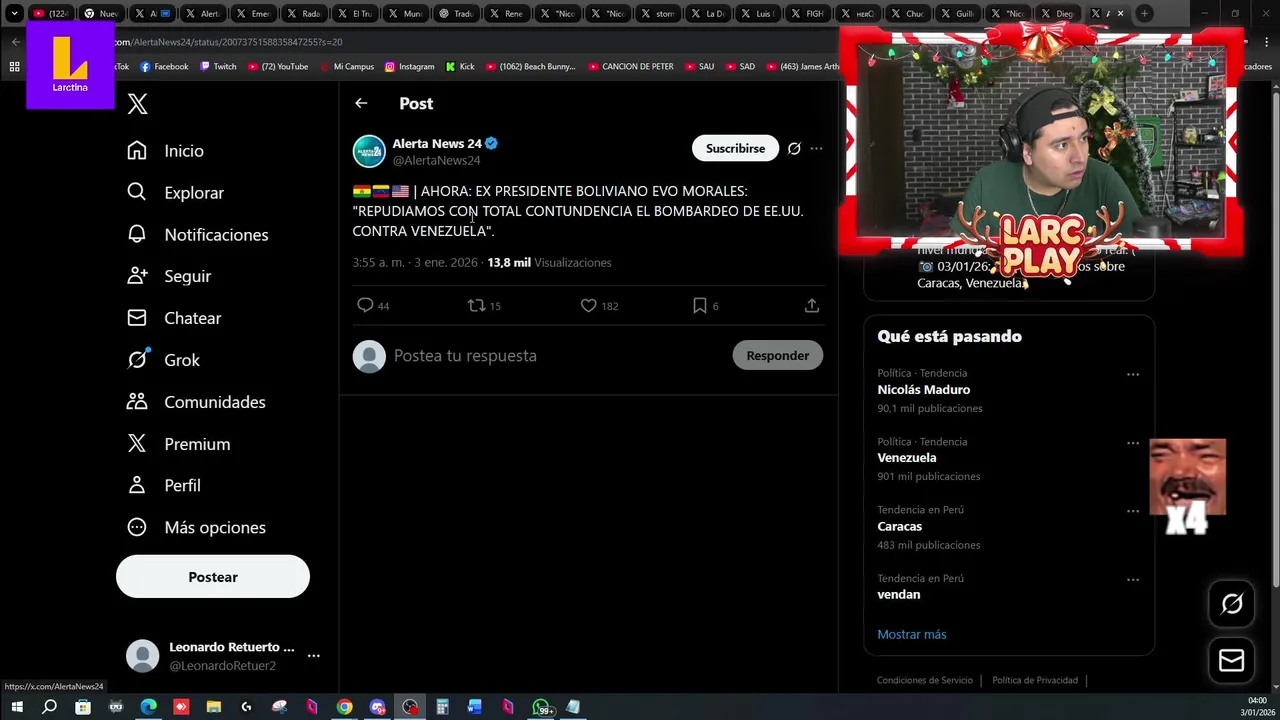Click @AlertaNews24 handle

coord(436,160)
